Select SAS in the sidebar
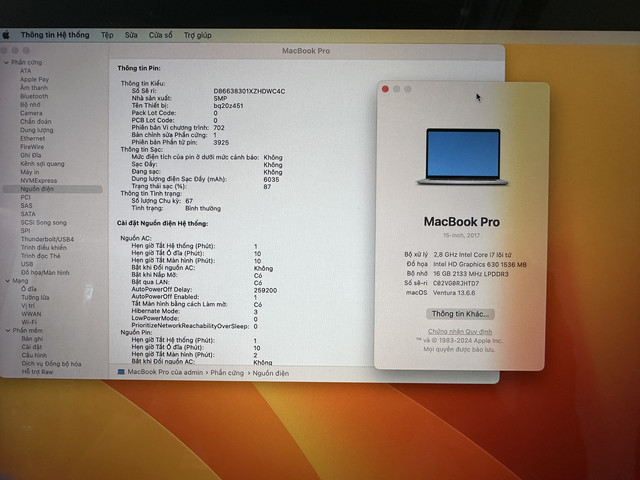Screen dimensions: 640x480 click(x=26, y=205)
